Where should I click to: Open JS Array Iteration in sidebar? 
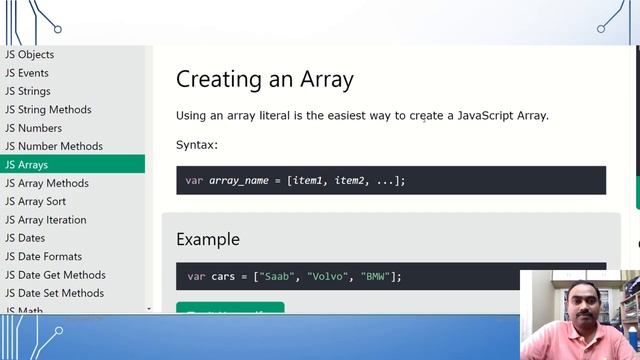coord(46,220)
